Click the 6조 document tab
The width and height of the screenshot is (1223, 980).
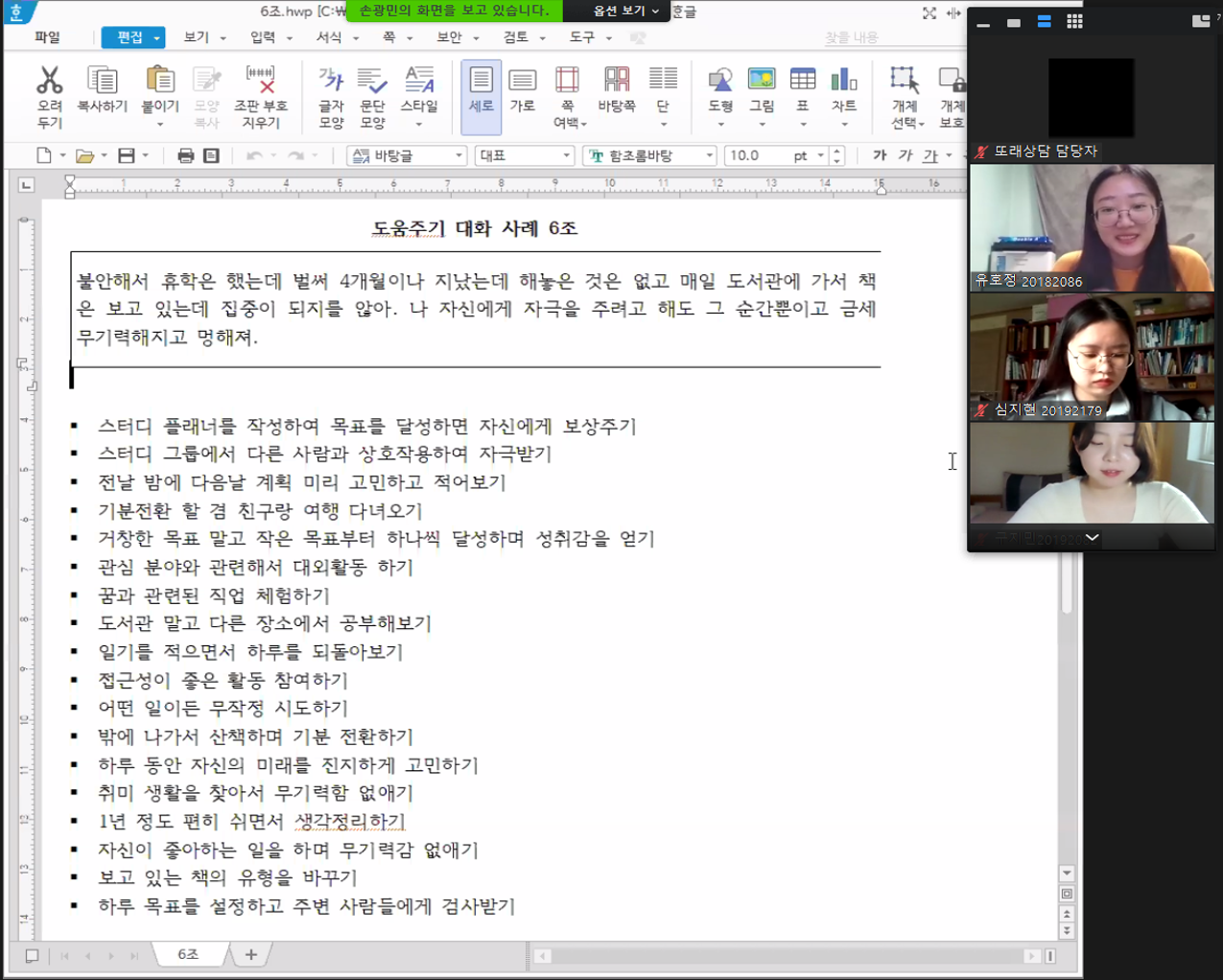coord(188,955)
